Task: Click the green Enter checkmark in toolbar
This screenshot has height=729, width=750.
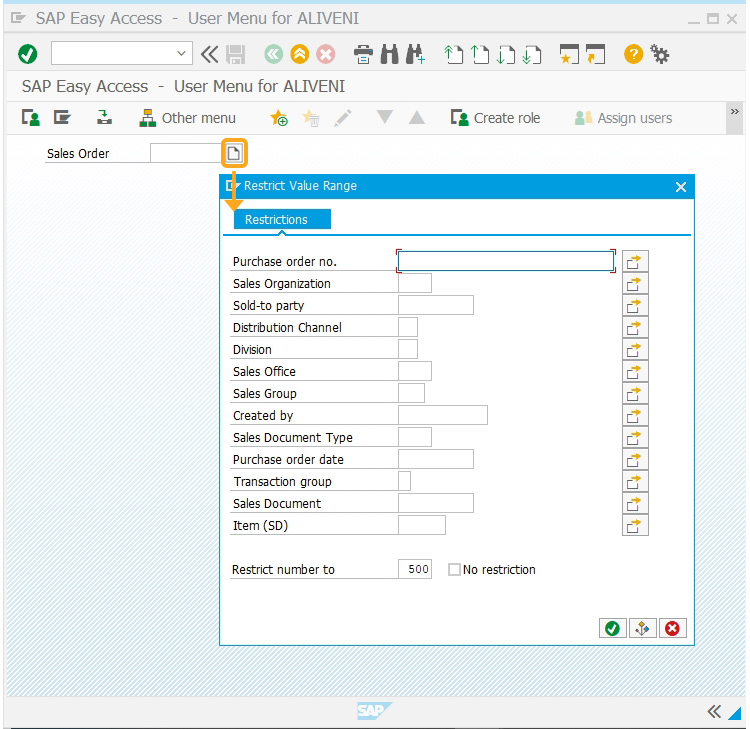Action: (x=28, y=54)
